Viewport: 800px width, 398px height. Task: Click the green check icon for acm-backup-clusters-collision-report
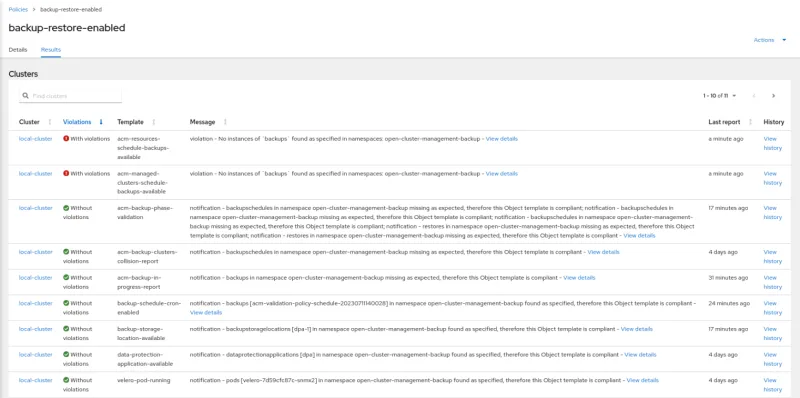pos(66,252)
